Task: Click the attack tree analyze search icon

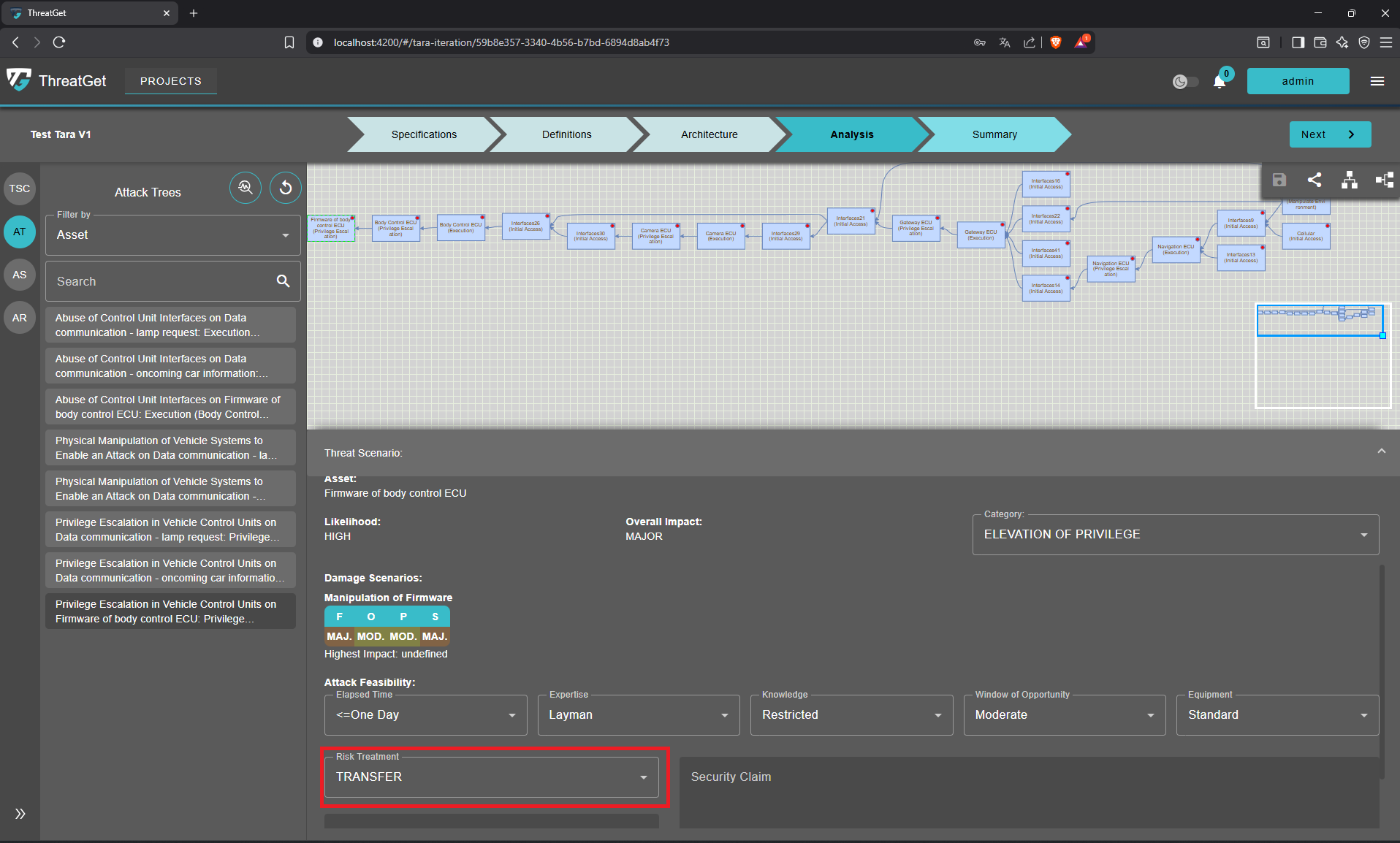Action: tap(246, 188)
